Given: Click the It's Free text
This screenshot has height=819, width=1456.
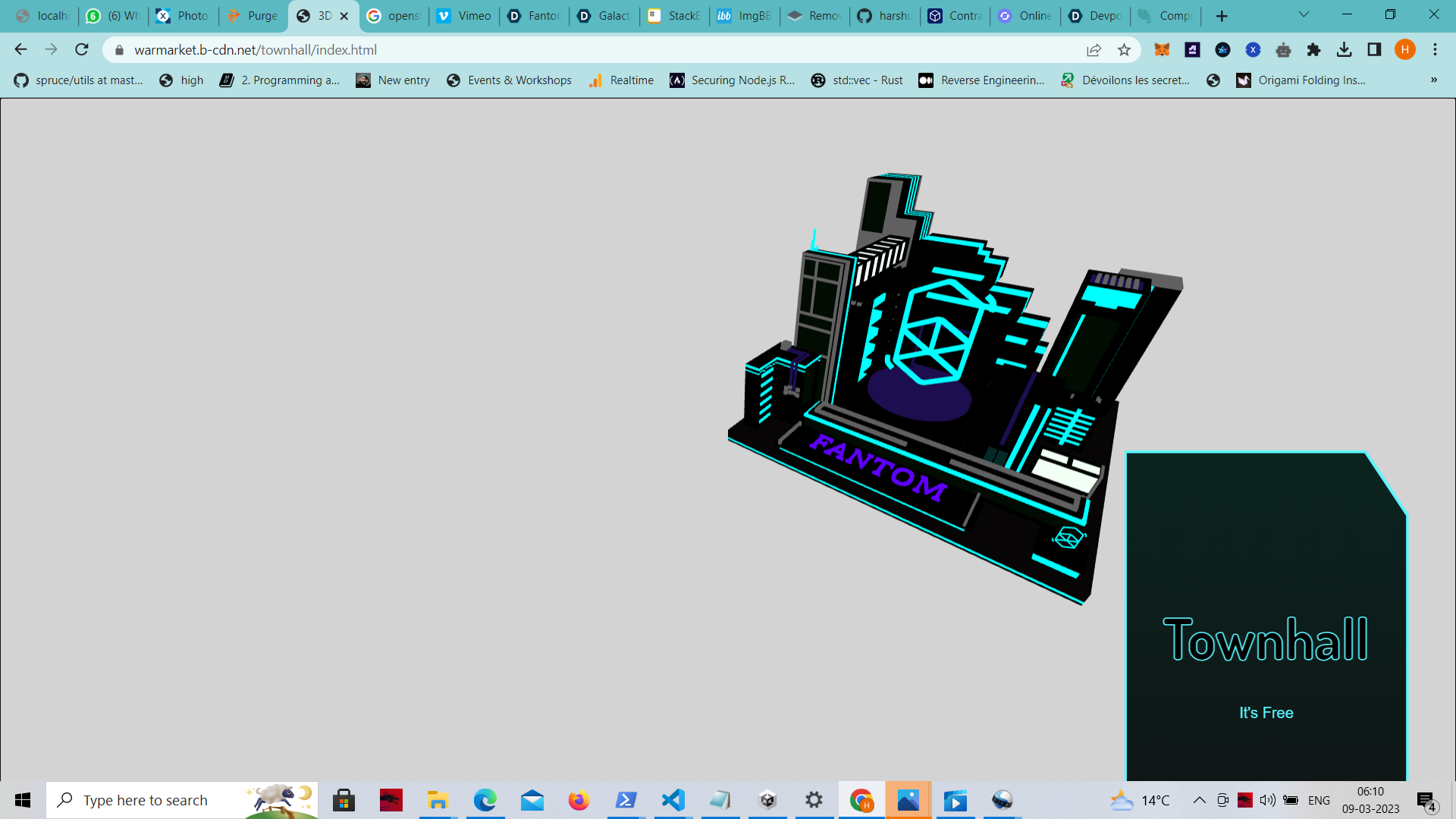Looking at the screenshot, I should point(1266,713).
